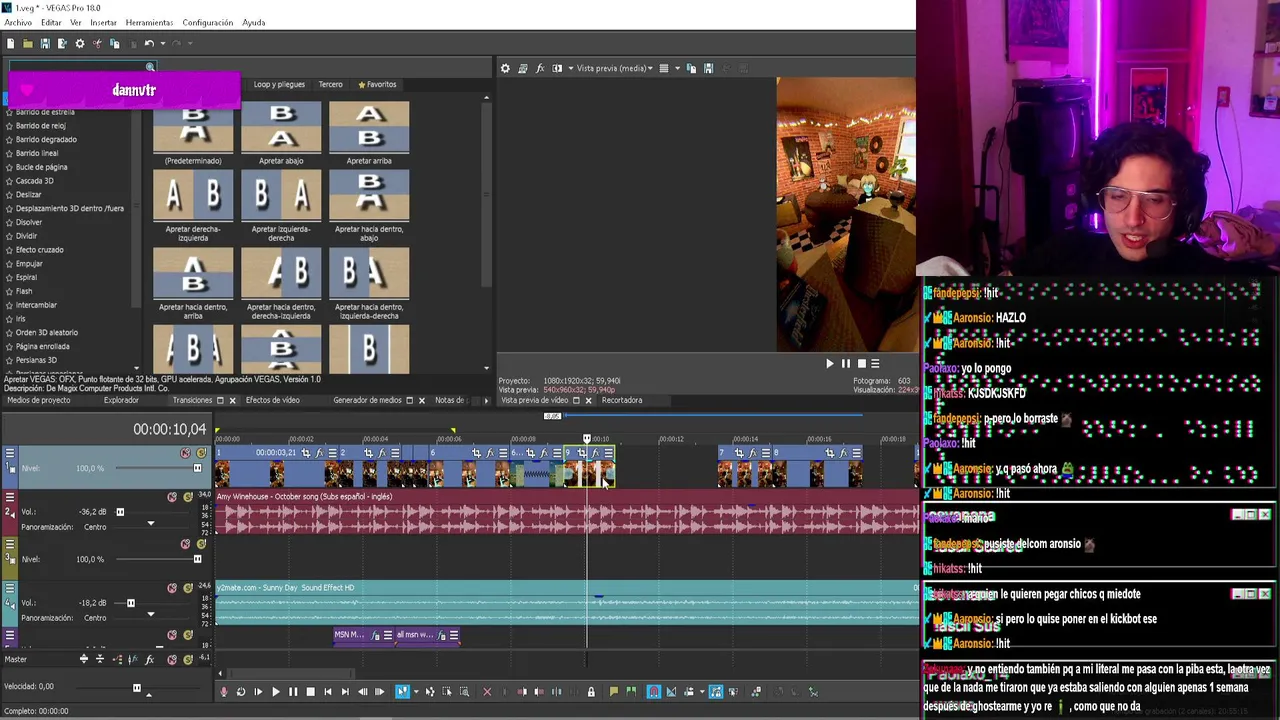Image resolution: width=1280 pixels, height=720 pixels.
Task: Toggle ignore event grouping
Action: click(733, 691)
